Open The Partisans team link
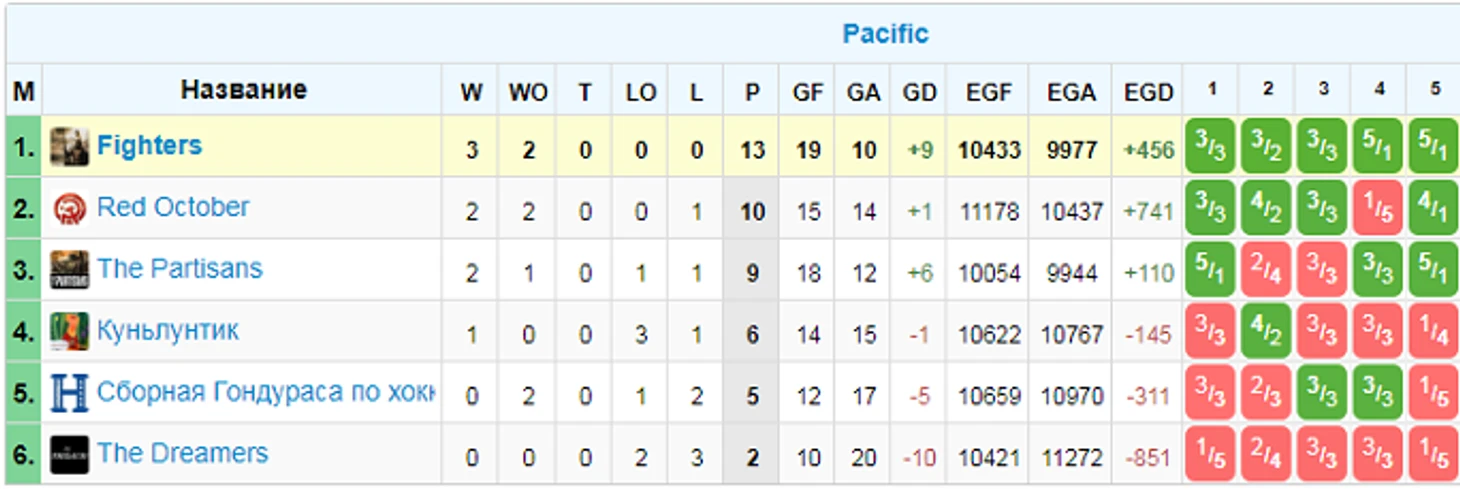This screenshot has width=1460, height=489. (x=179, y=269)
